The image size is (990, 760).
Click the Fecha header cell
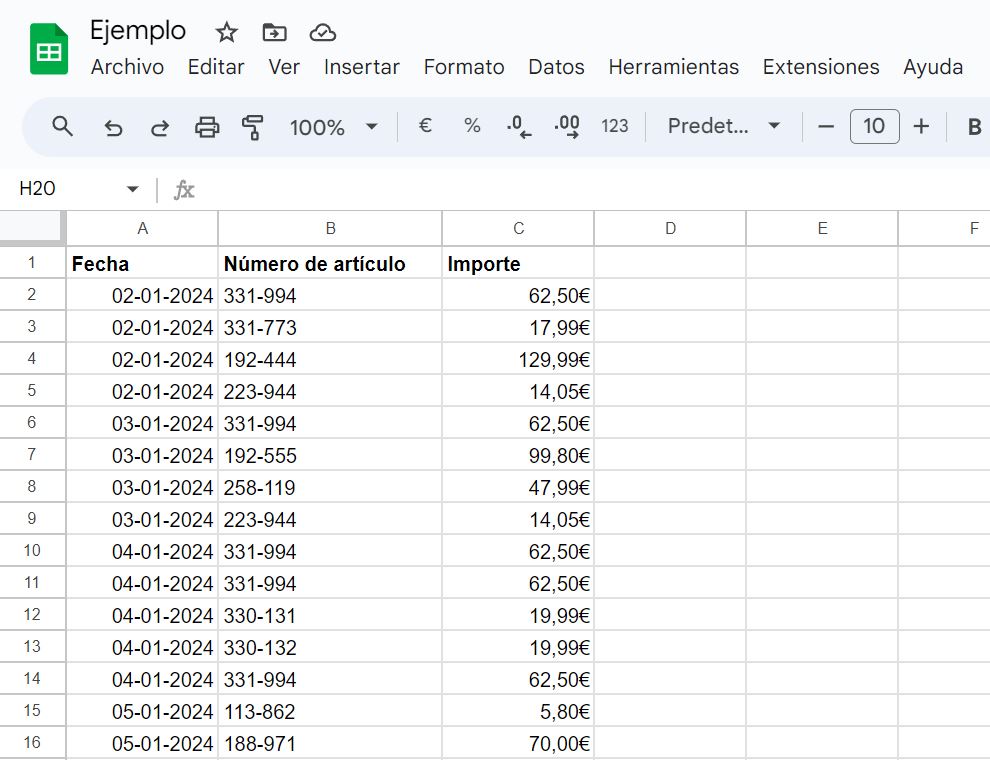pyautogui.click(x=142, y=263)
